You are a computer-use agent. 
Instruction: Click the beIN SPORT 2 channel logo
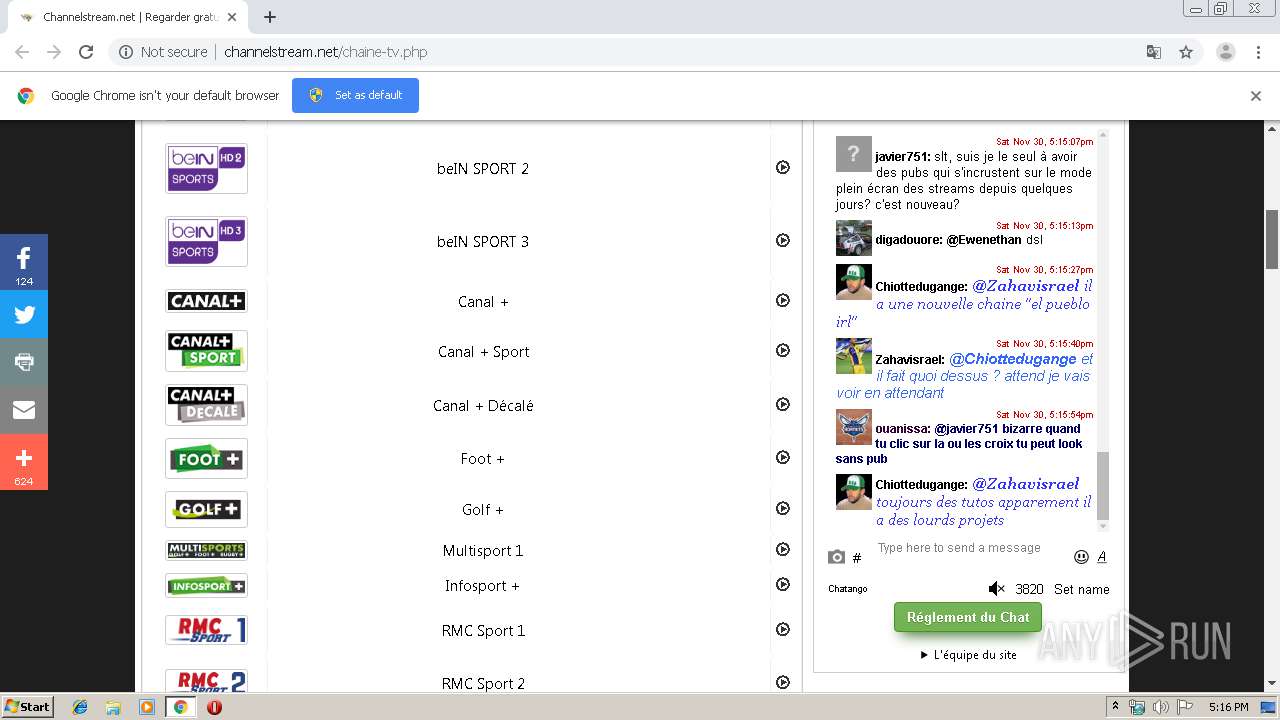206,168
